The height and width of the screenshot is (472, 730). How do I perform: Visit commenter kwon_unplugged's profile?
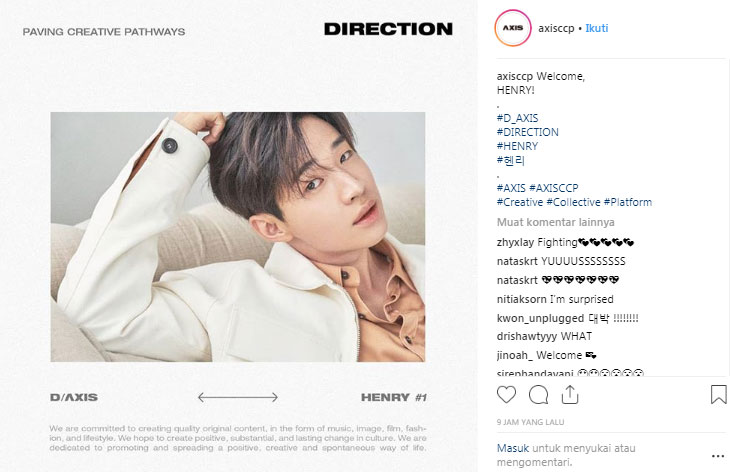pyautogui.click(x=540, y=318)
